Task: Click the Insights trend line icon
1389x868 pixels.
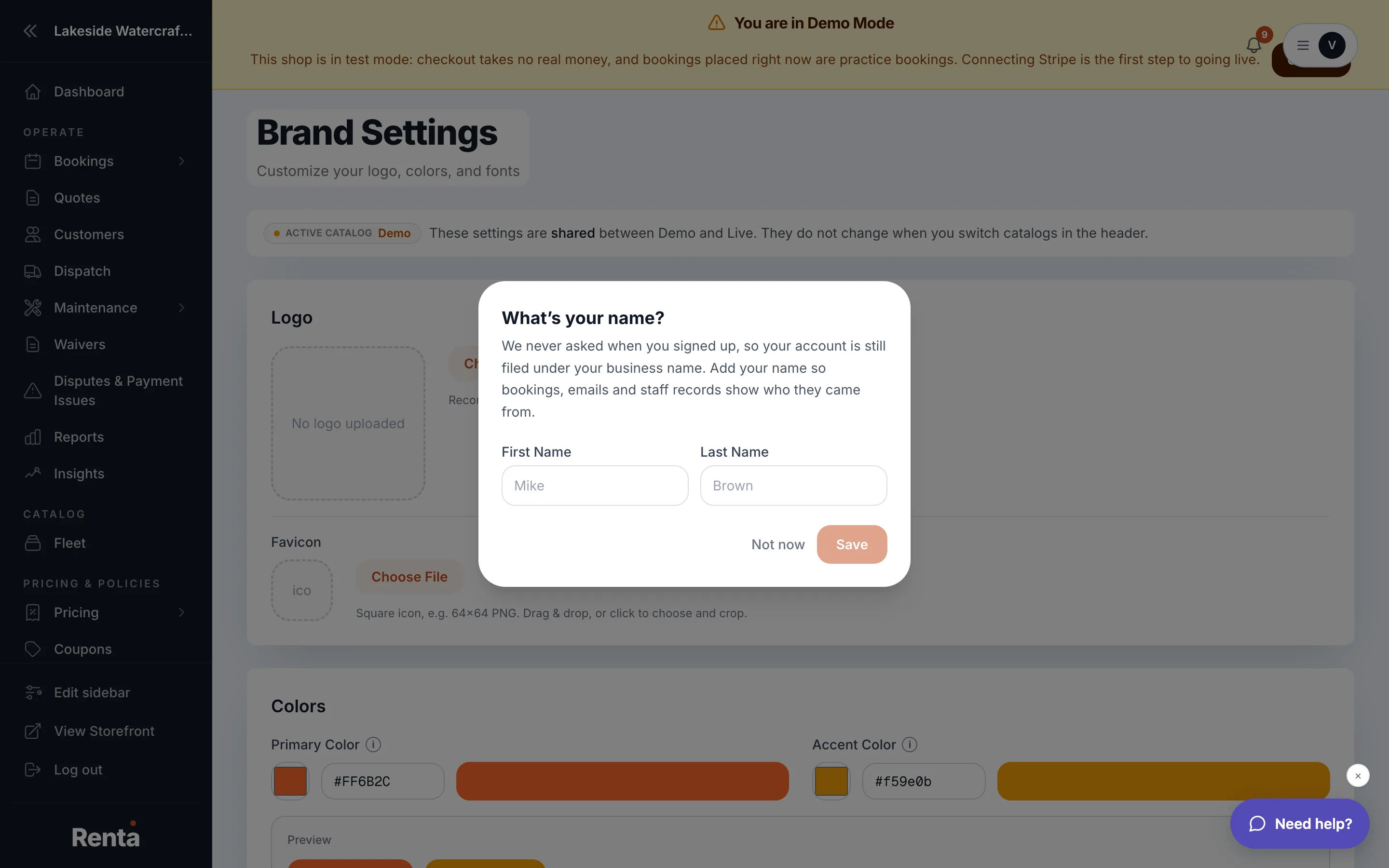Action: pyautogui.click(x=33, y=474)
